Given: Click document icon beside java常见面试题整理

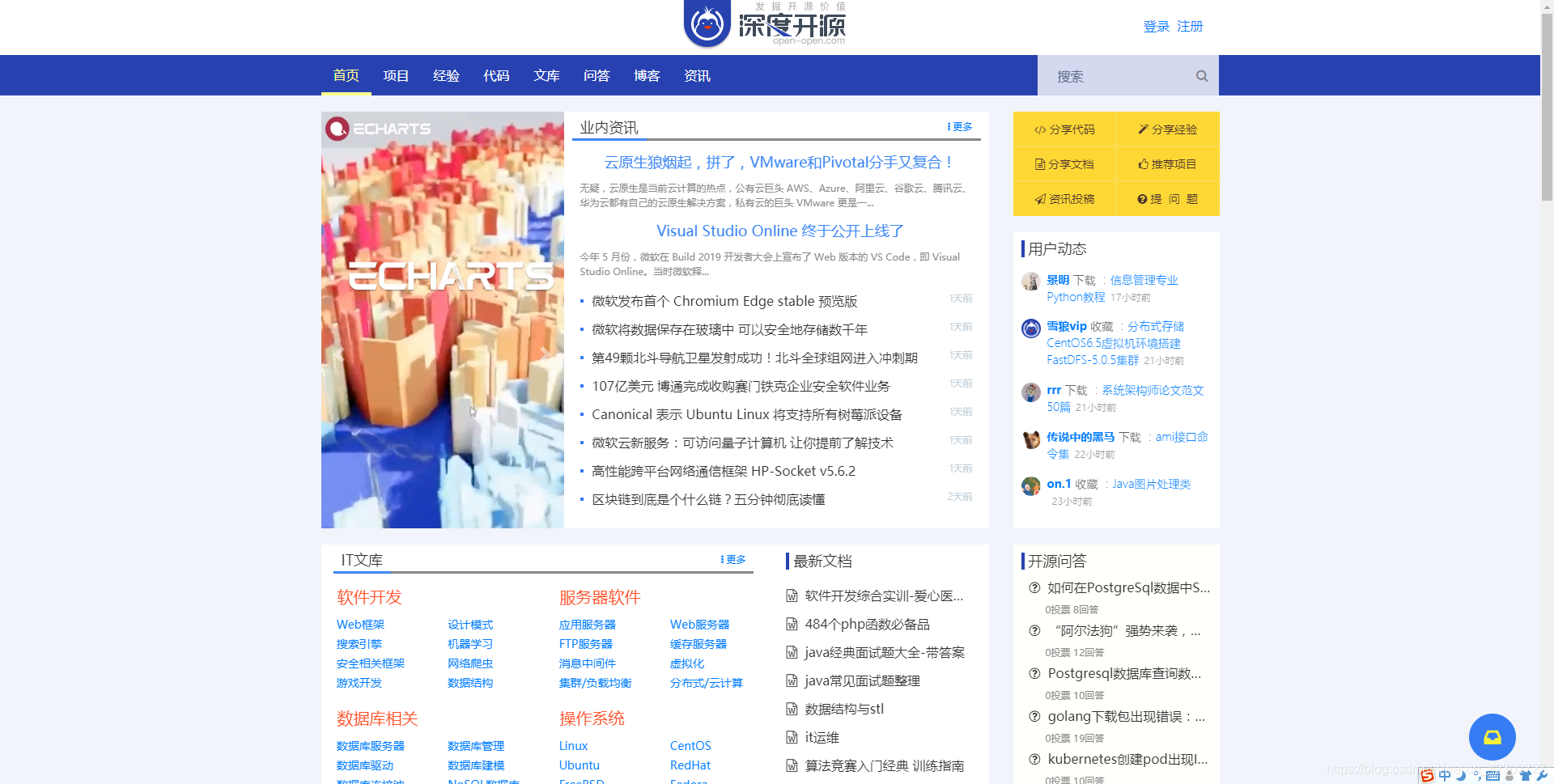Looking at the screenshot, I should (x=792, y=681).
